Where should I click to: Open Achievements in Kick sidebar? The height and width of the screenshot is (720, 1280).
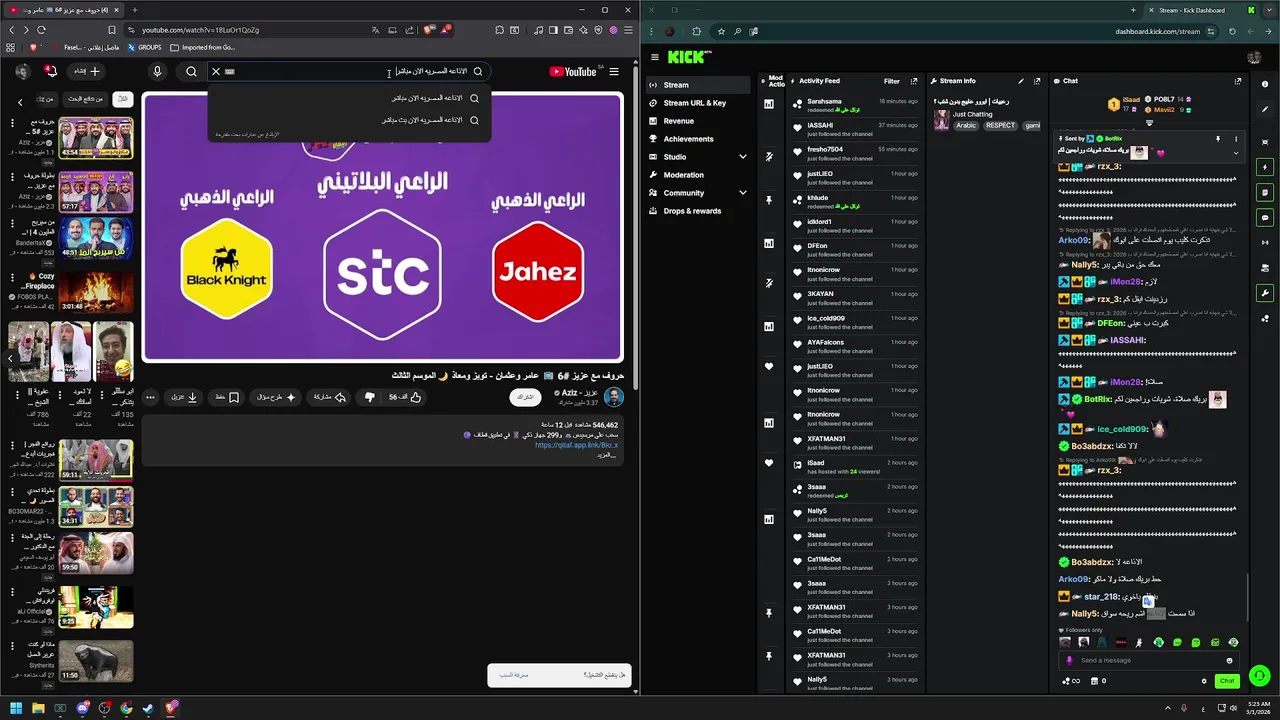(697, 139)
